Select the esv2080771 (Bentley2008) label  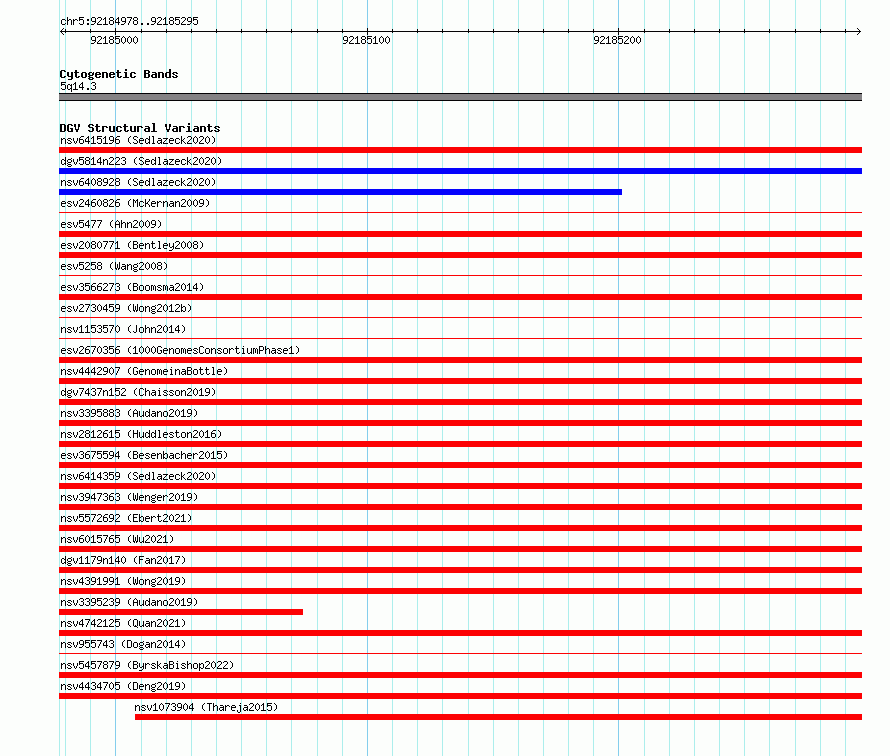coord(132,245)
